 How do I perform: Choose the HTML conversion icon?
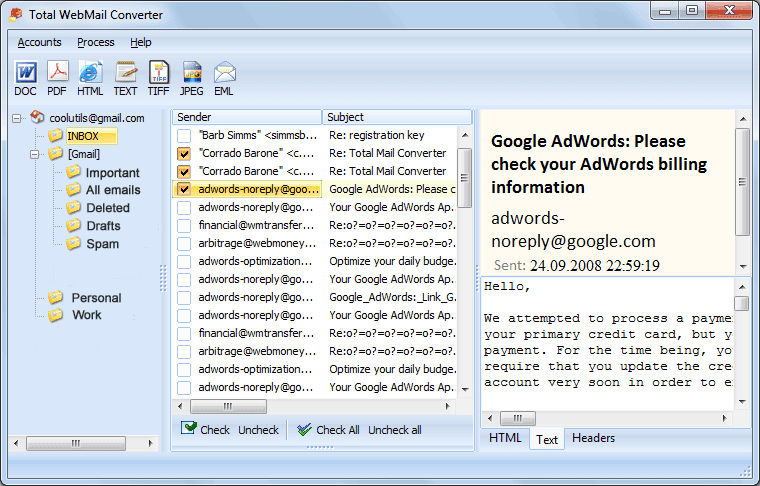tap(90, 78)
